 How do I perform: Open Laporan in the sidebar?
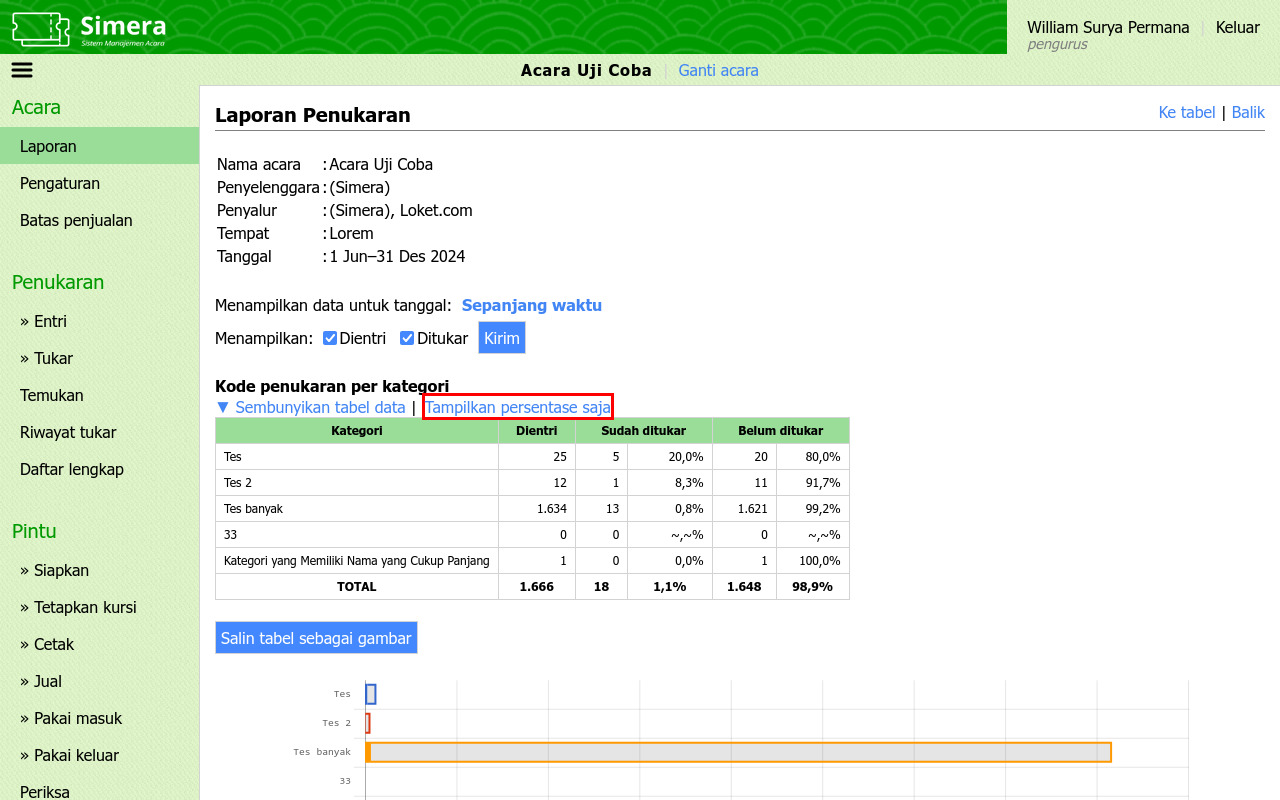[99, 146]
